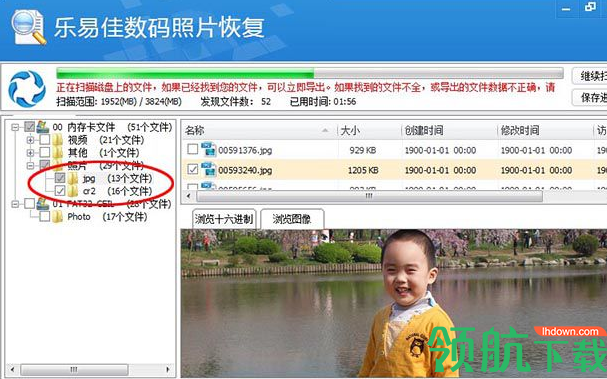Screen dimensions: 607x379
Task: Expand the 视频 tree node
Action: pos(30,140)
